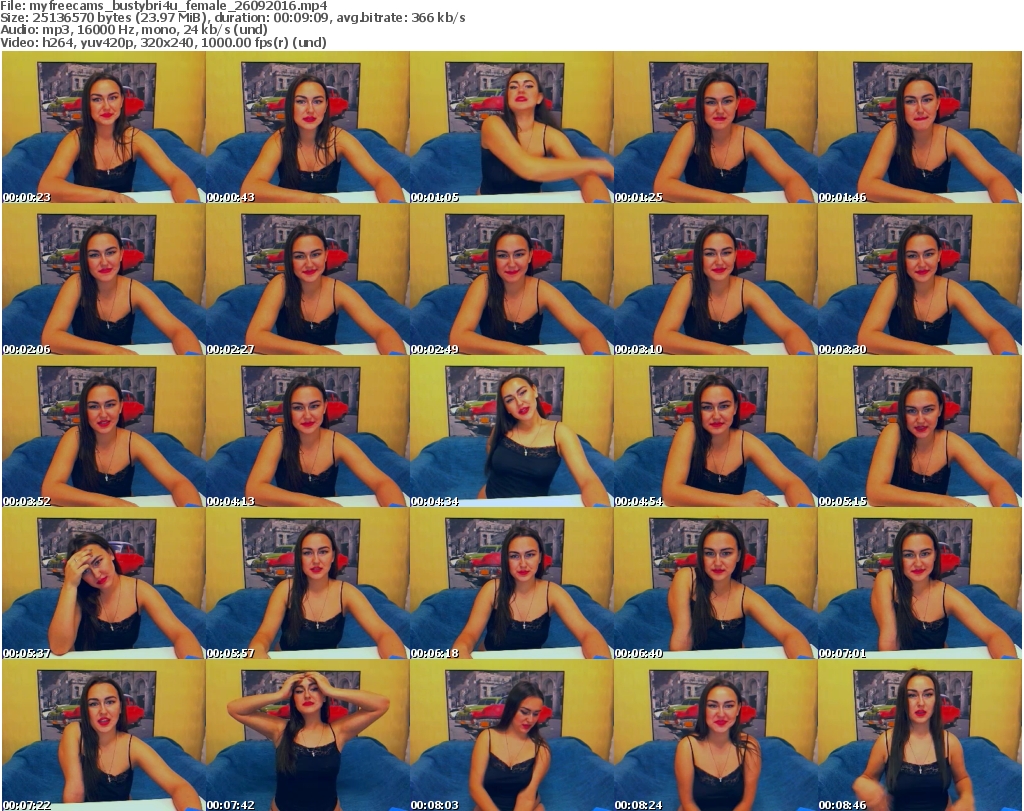Open the frame stamped 00:04:13

[x=308, y=432]
